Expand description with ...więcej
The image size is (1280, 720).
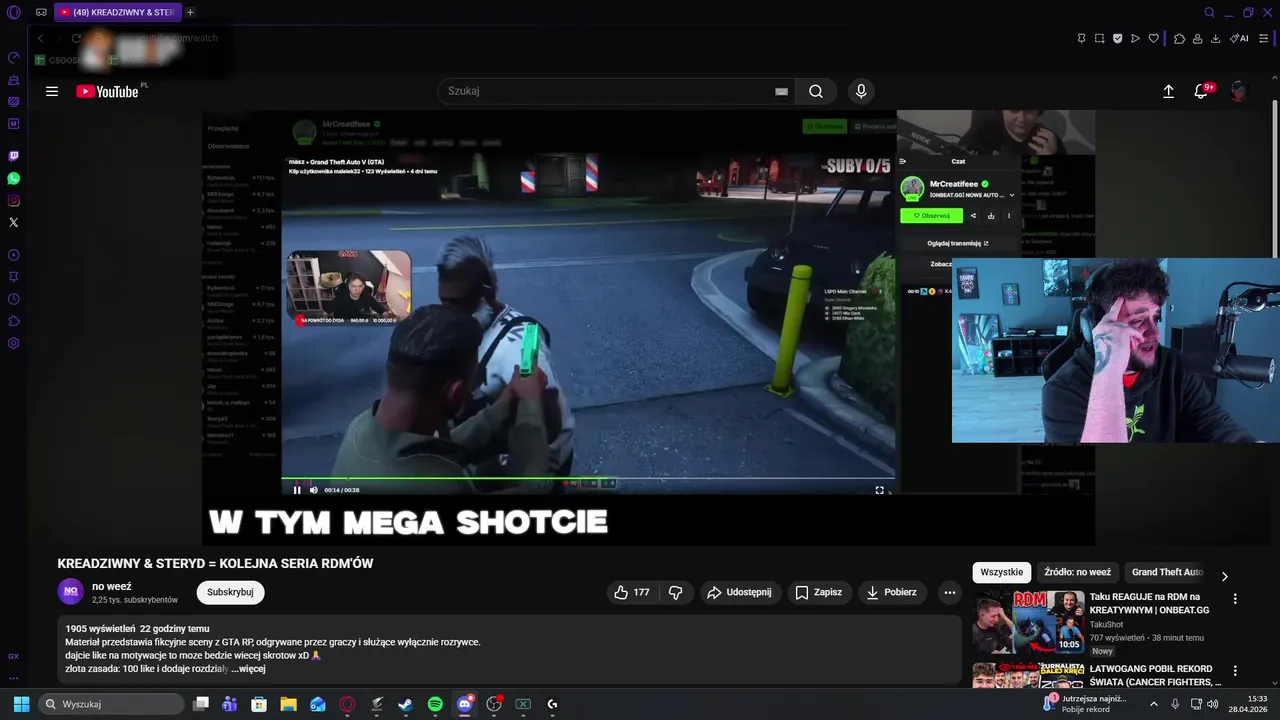click(248, 669)
